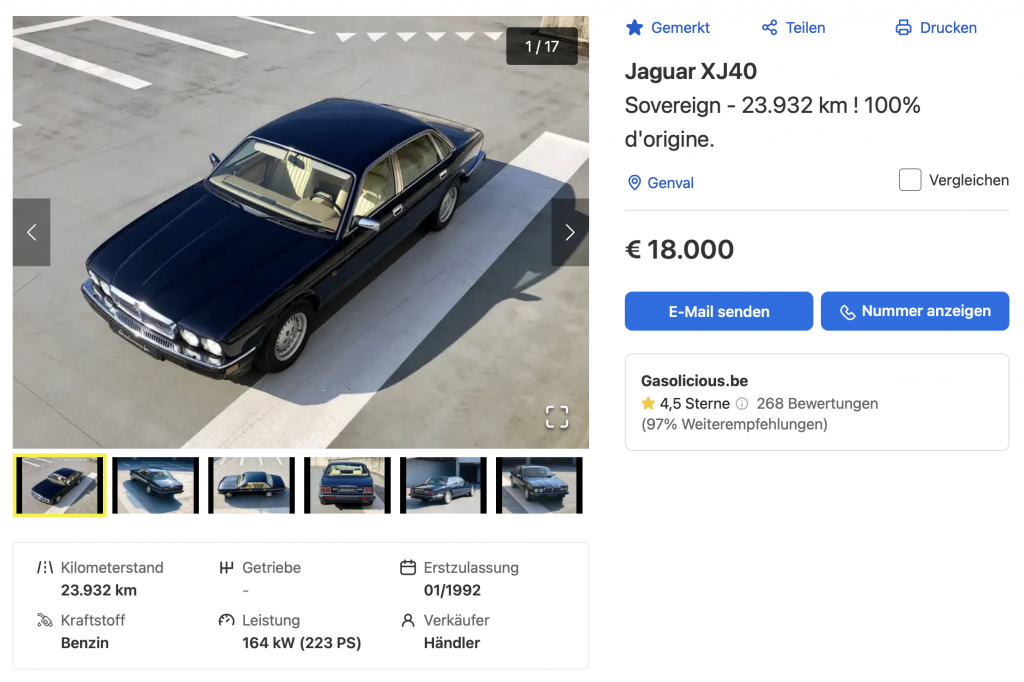Click the Genval location pin icon

click(x=634, y=183)
